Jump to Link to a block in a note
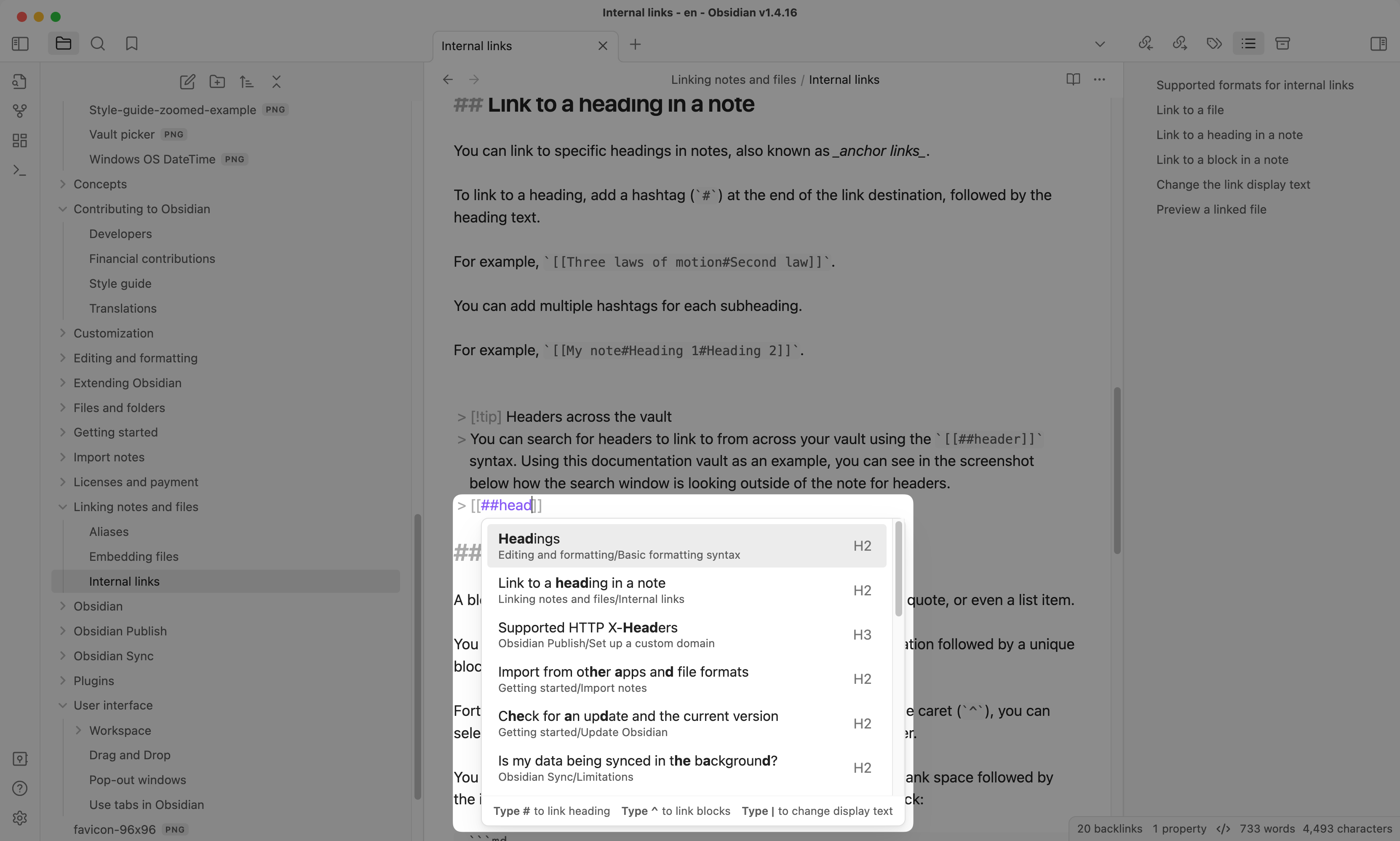Image resolution: width=1400 pixels, height=841 pixels. coord(1221,160)
